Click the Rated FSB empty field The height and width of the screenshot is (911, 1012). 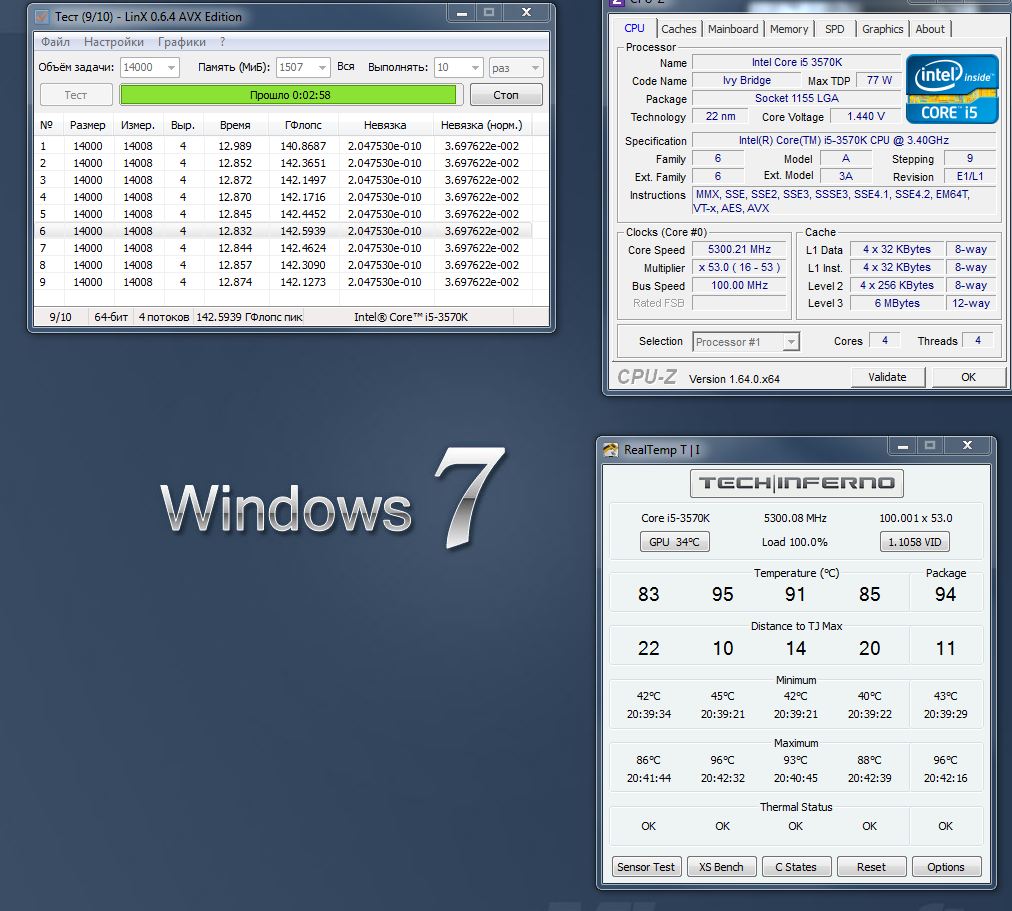pos(740,303)
